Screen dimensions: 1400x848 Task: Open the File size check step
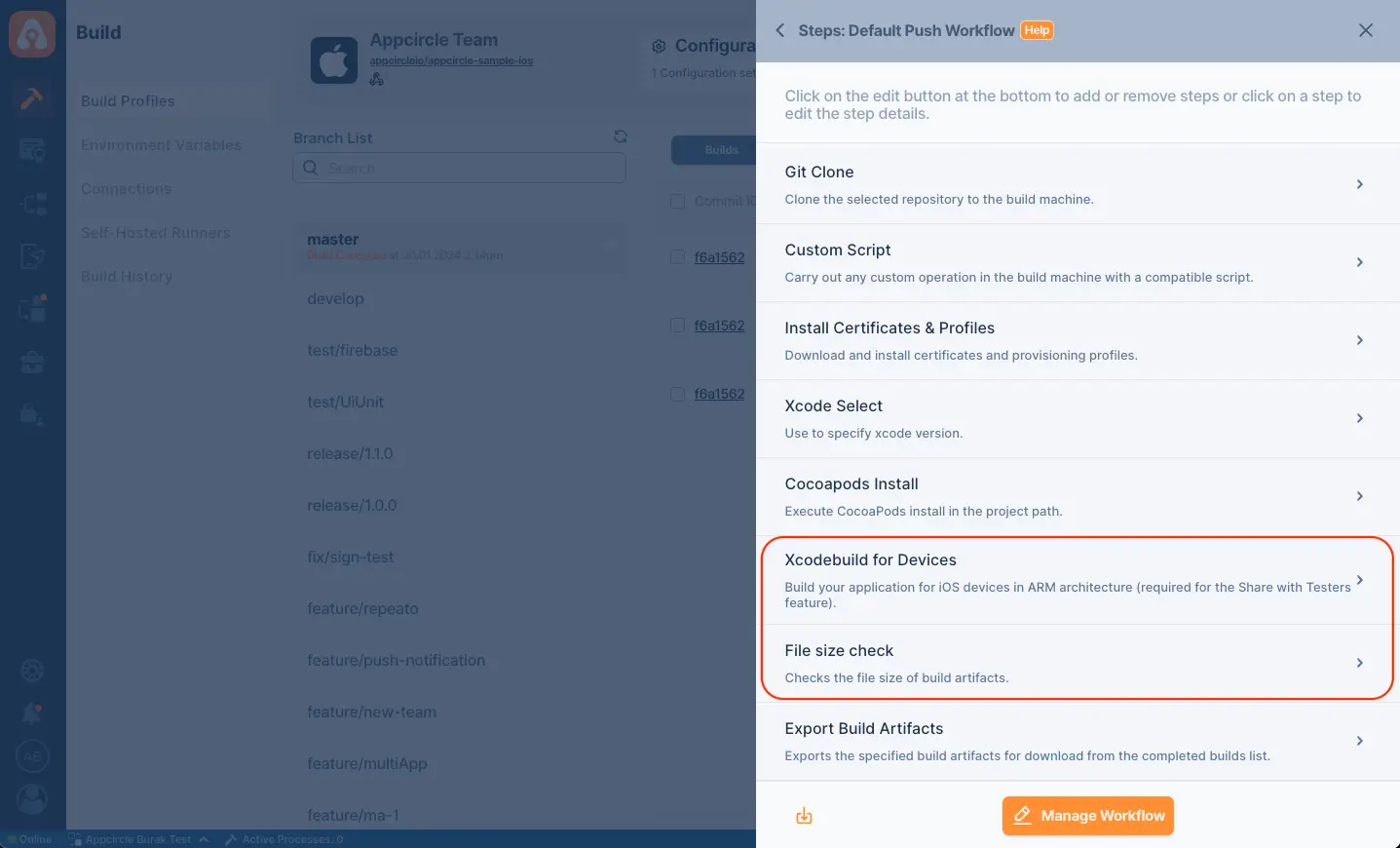pos(1078,663)
